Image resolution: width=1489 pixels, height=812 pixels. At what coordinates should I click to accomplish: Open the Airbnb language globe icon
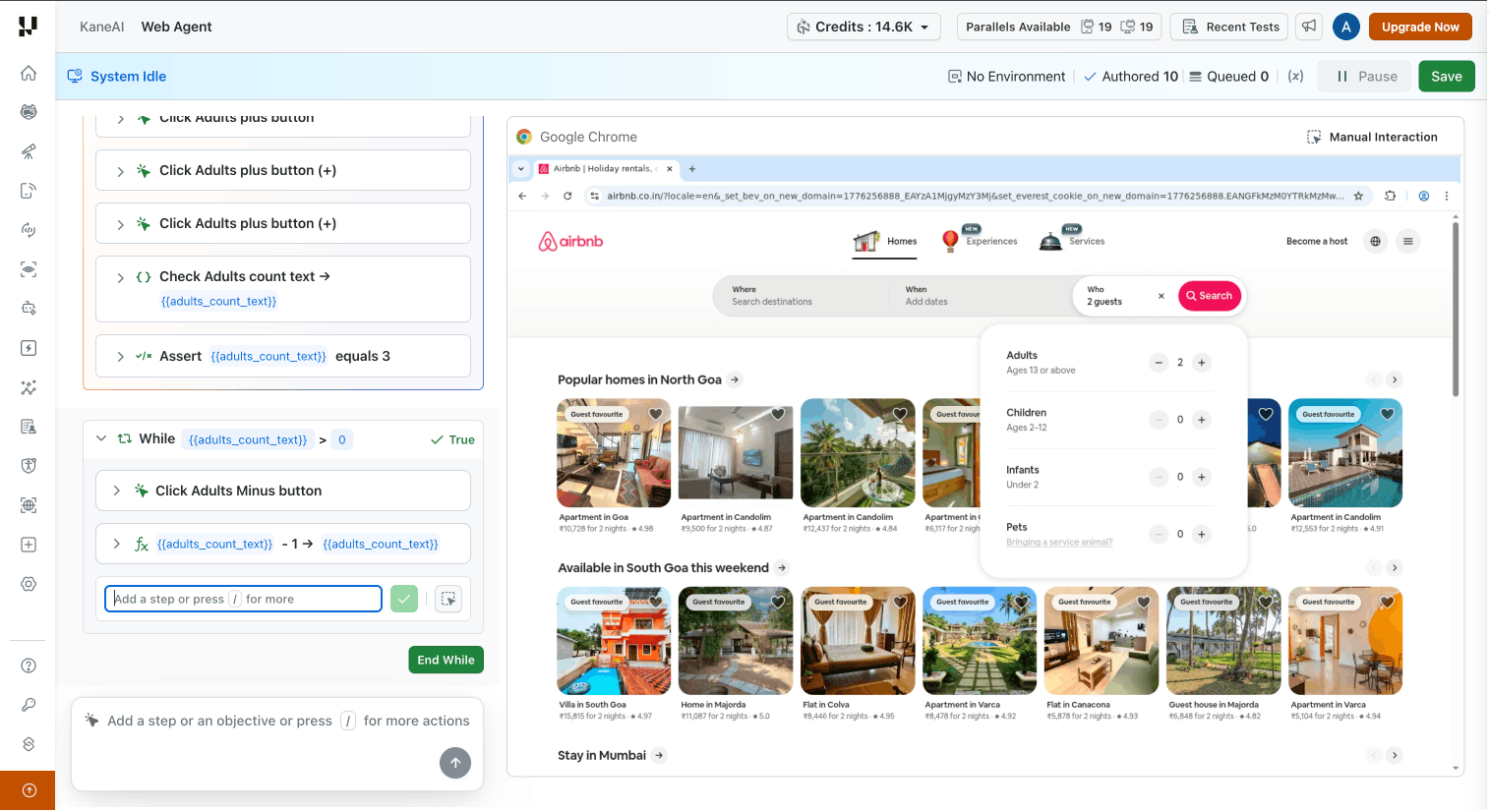point(1375,242)
